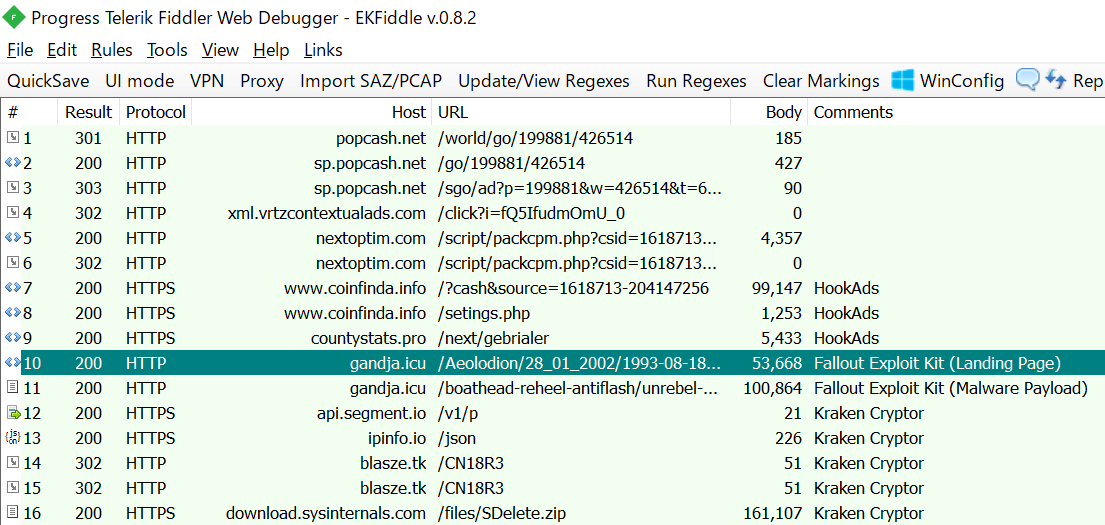Click Import SAZ/PCAP button
Viewport: 1105px width, 525px height.
pyautogui.click(x=371, y=81)
